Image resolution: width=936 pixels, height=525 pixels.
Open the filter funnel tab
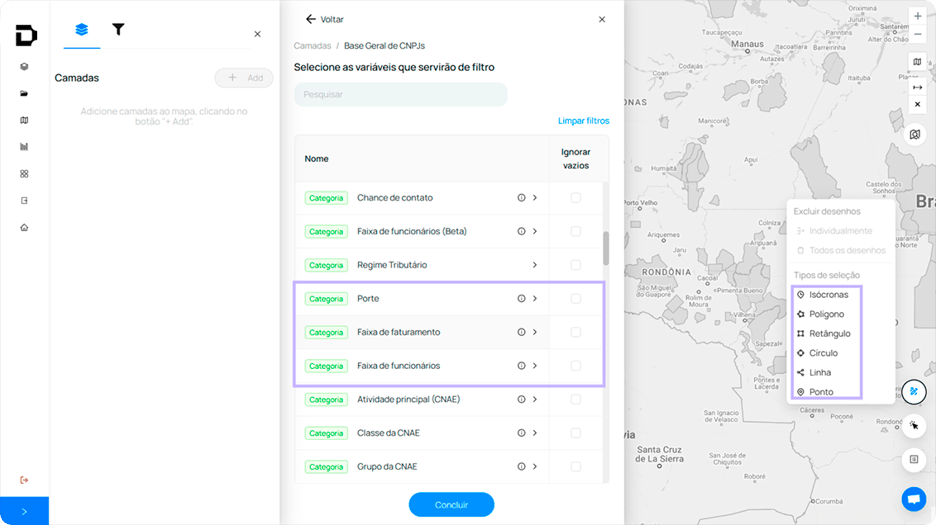click(x=118, y=29)
